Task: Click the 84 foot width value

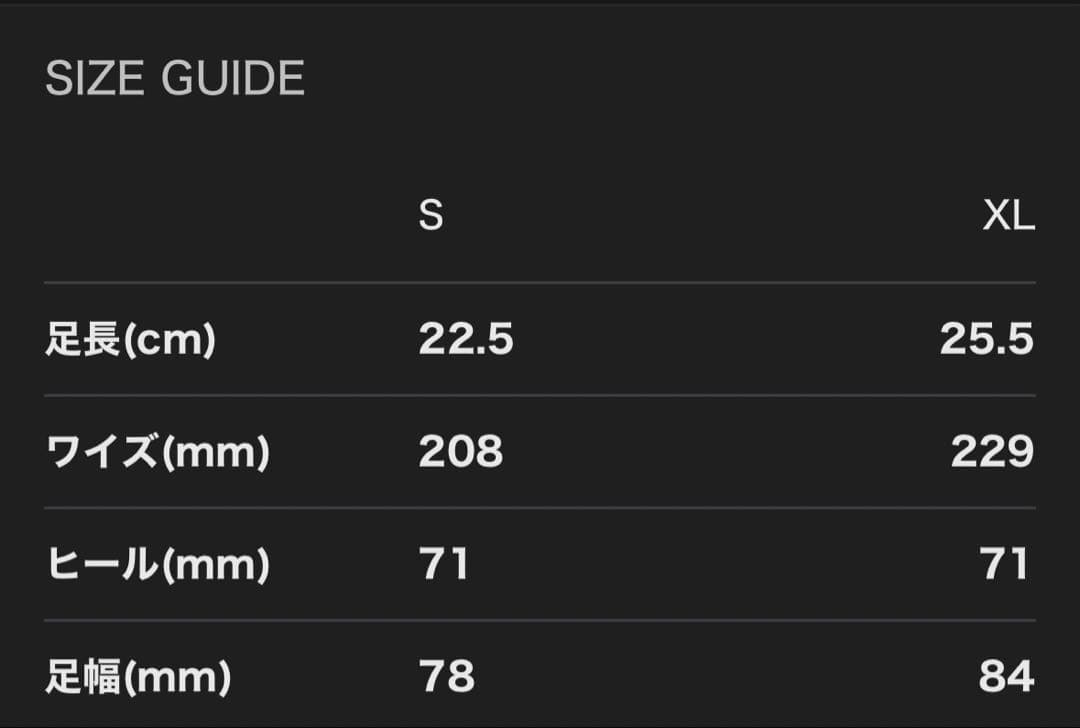Action: [x=1006, y=677]
